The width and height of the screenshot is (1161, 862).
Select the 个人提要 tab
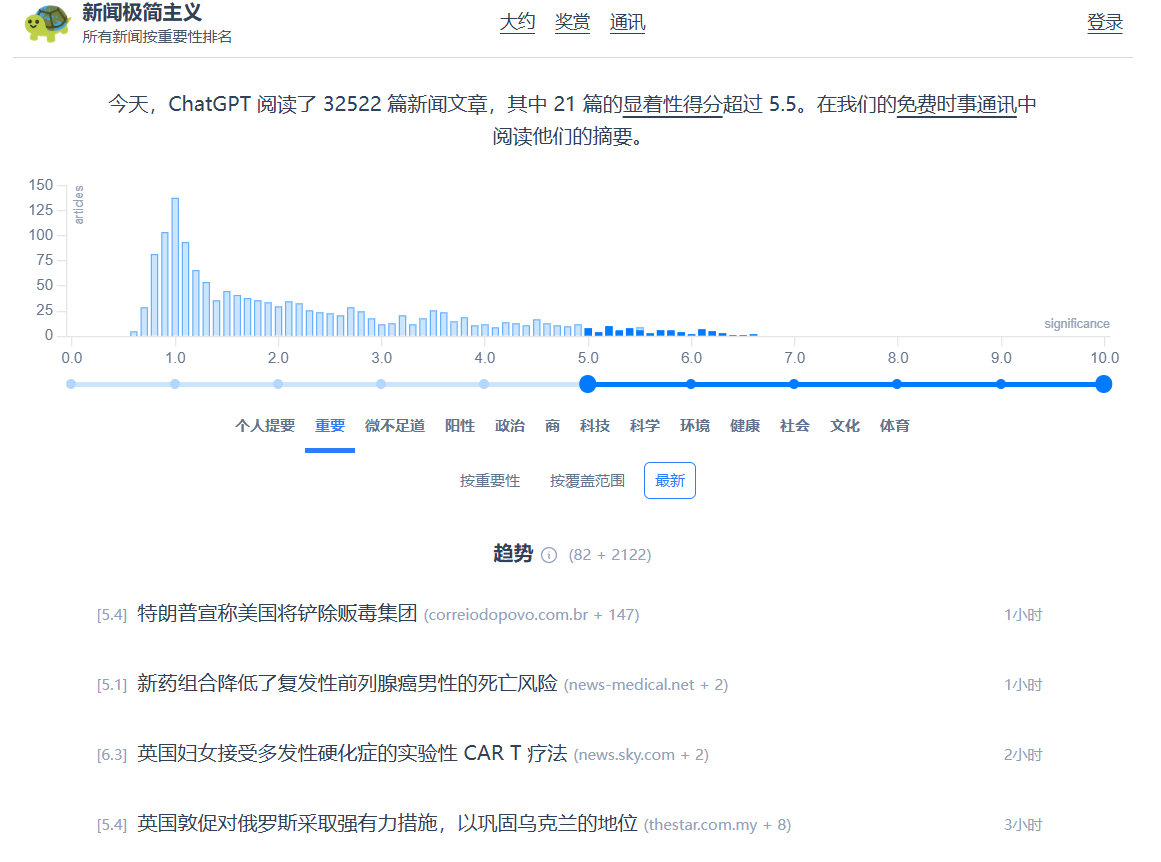pyautogui.click(x=265, y=426)
